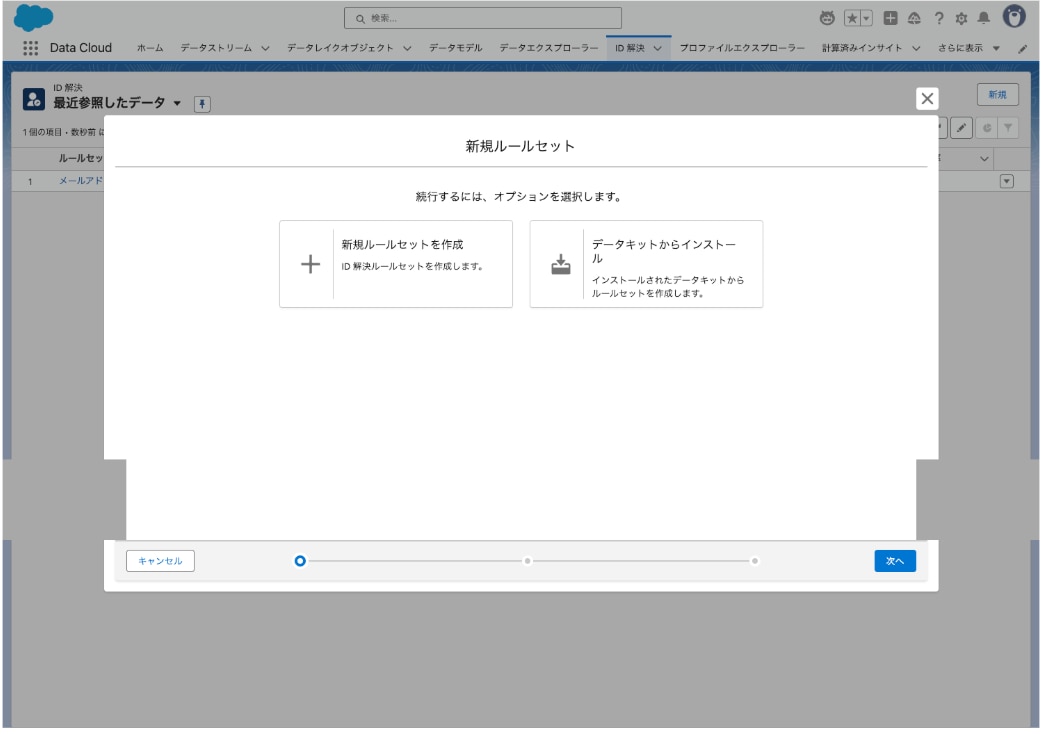Open the App Launcher grid icon
Screen dimensions: 1042x734
click(x=30, y=48)
